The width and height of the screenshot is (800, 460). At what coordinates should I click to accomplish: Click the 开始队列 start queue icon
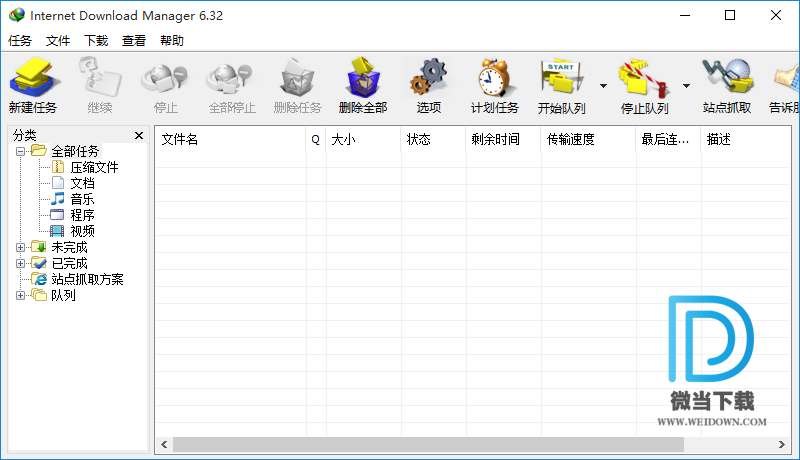coord(561,78)
